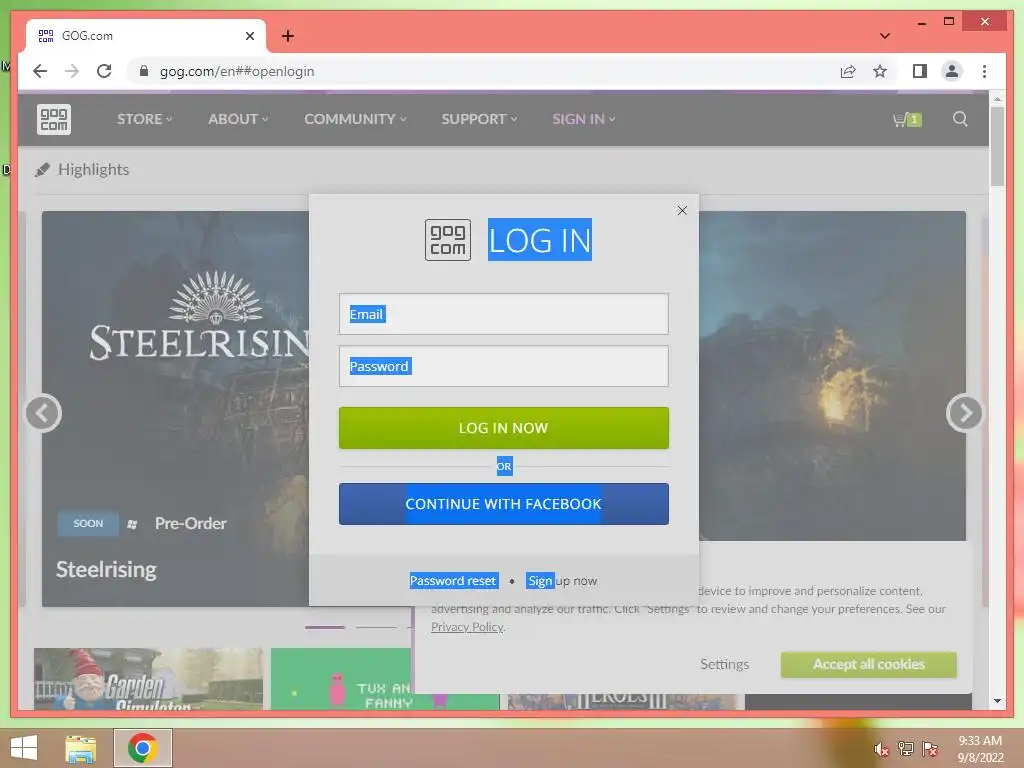Click CONTINUE WITH FACEBOOK button
This screenshot has height=768, width=1024.
tap(504, 504)
